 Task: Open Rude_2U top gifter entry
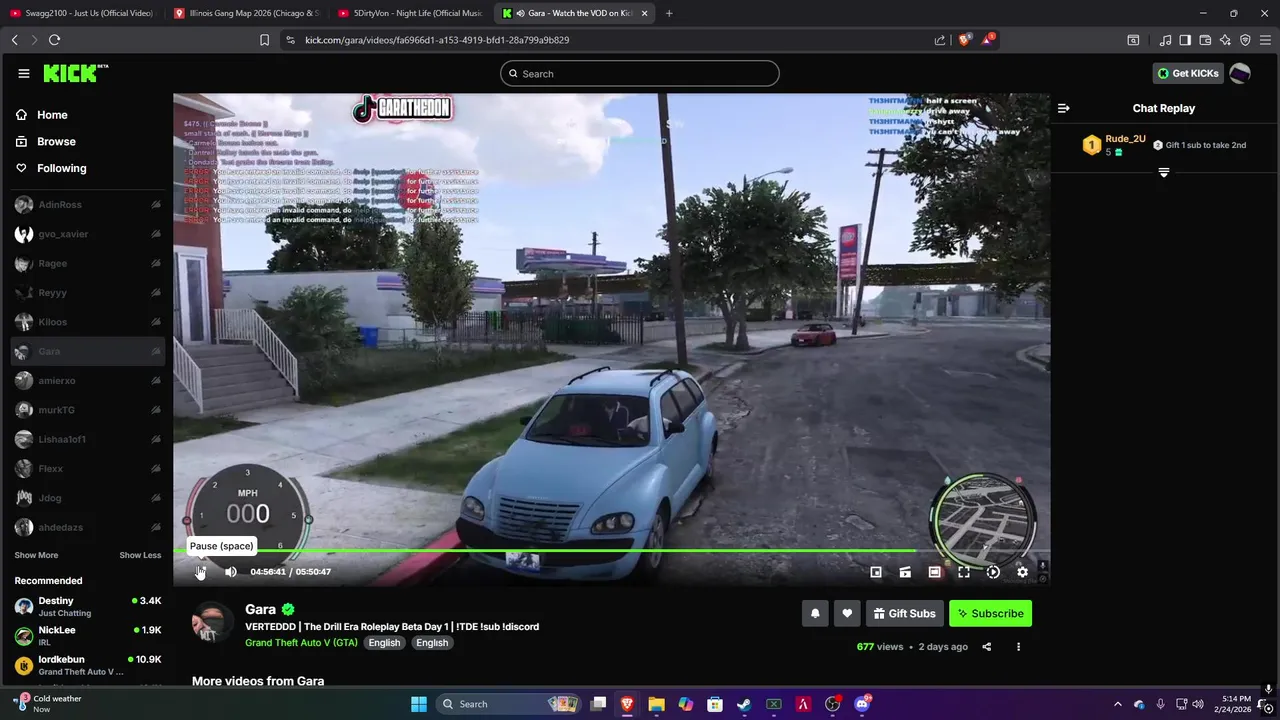[x=1115, y=145]
